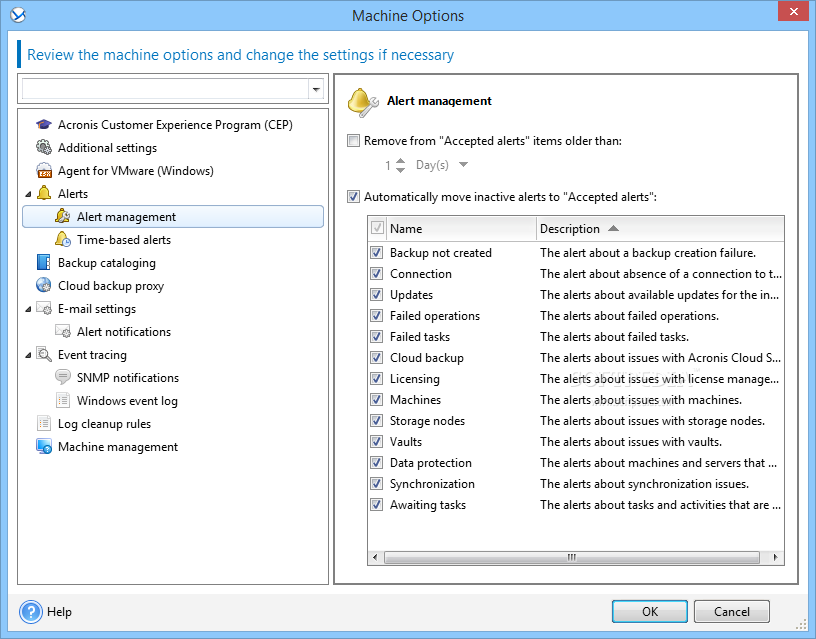Select SNMP notifications tree item
816x639 pixels.
coord(128,377)
